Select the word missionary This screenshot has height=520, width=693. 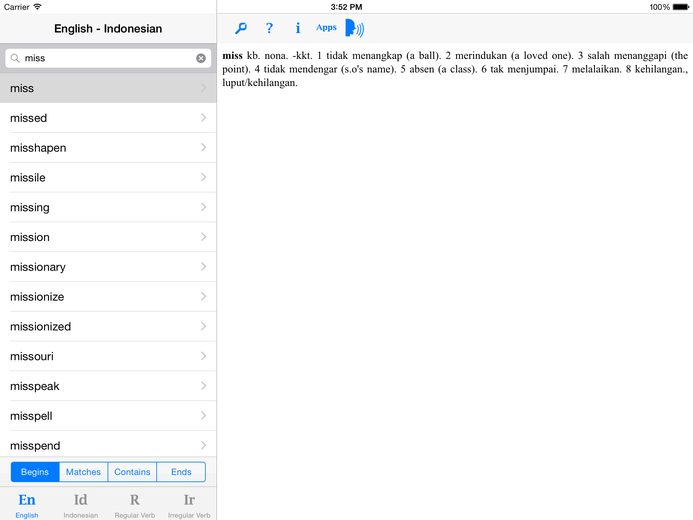[108, 267]
